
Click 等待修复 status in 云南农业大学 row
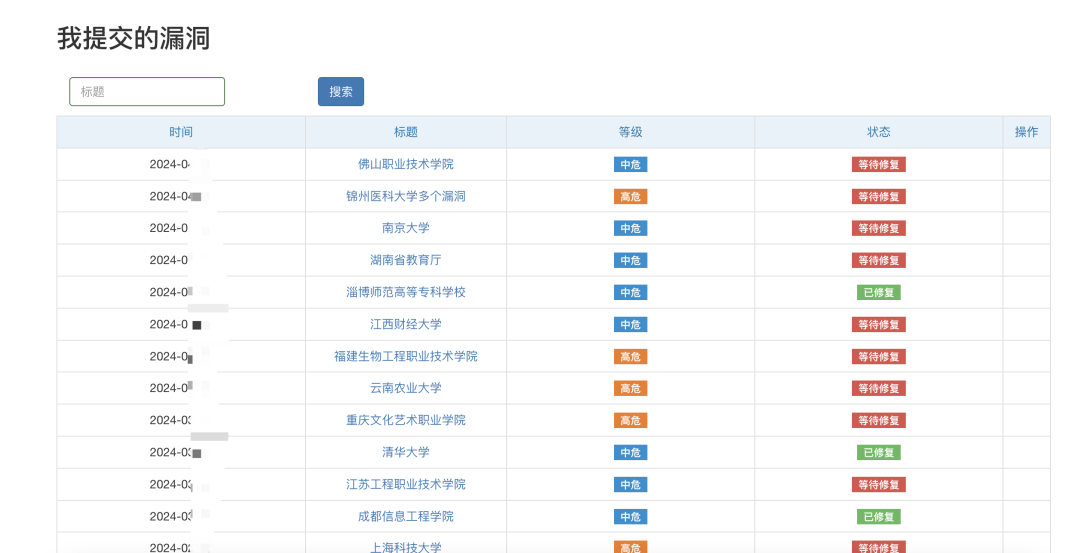(879, 388)
